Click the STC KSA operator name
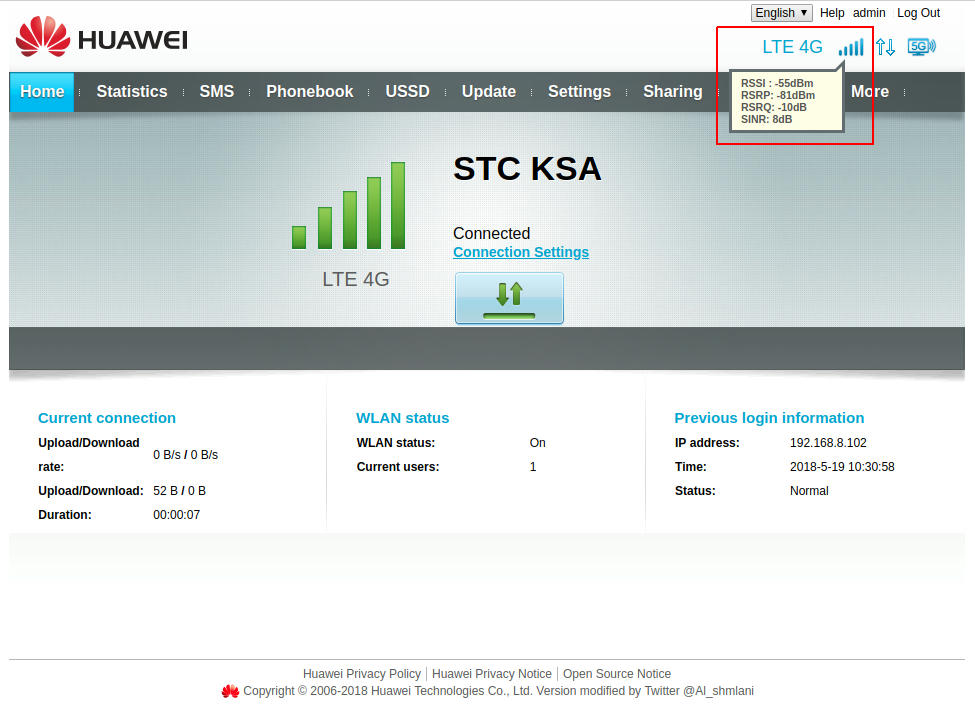The image size is (975, 715). pos(527,168)
